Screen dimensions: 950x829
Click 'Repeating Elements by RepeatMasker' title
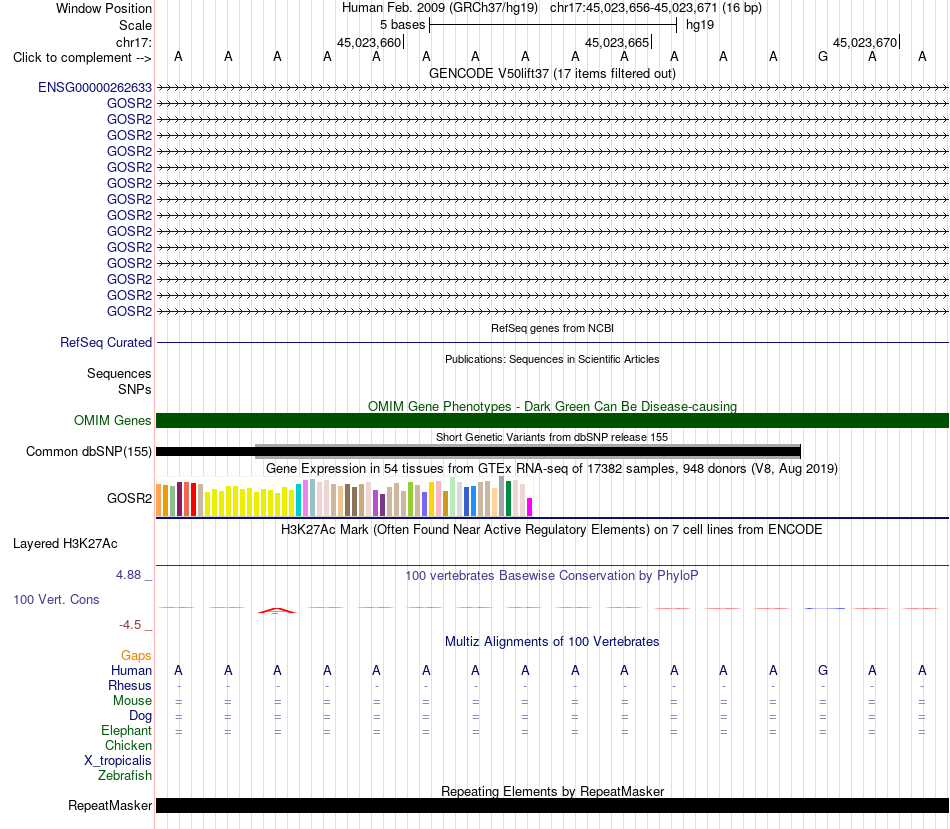552,791
